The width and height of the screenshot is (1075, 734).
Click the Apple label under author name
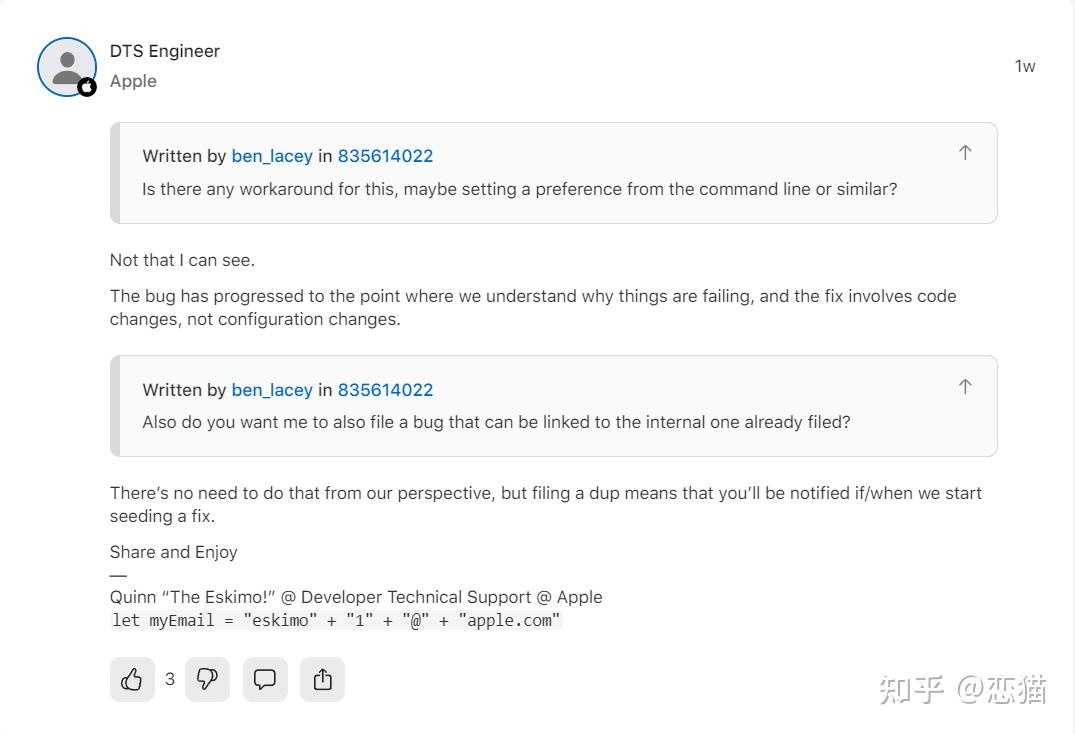pyautogui.click(x=133, y=81)
